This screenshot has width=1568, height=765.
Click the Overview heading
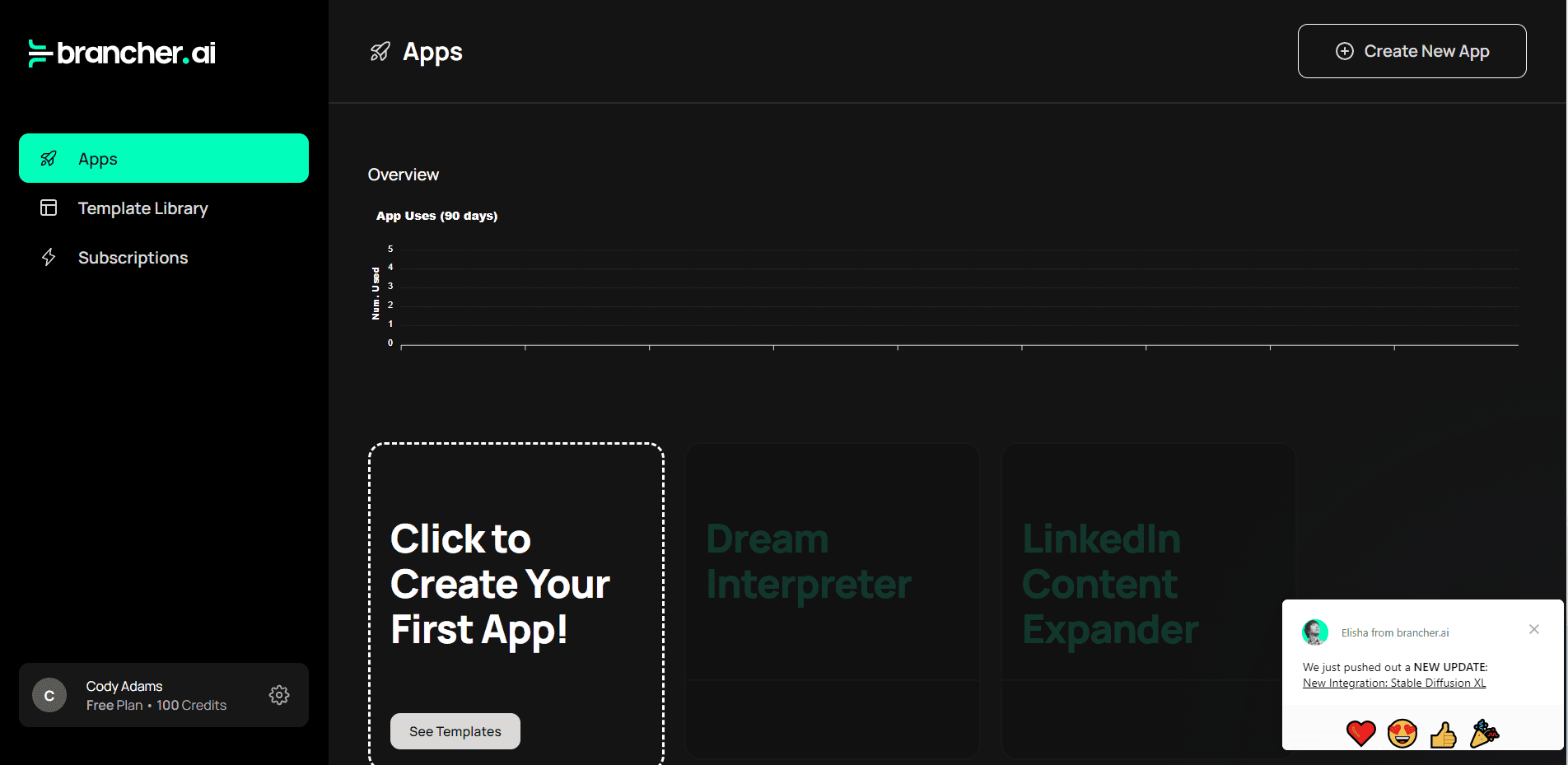[404, 175]
